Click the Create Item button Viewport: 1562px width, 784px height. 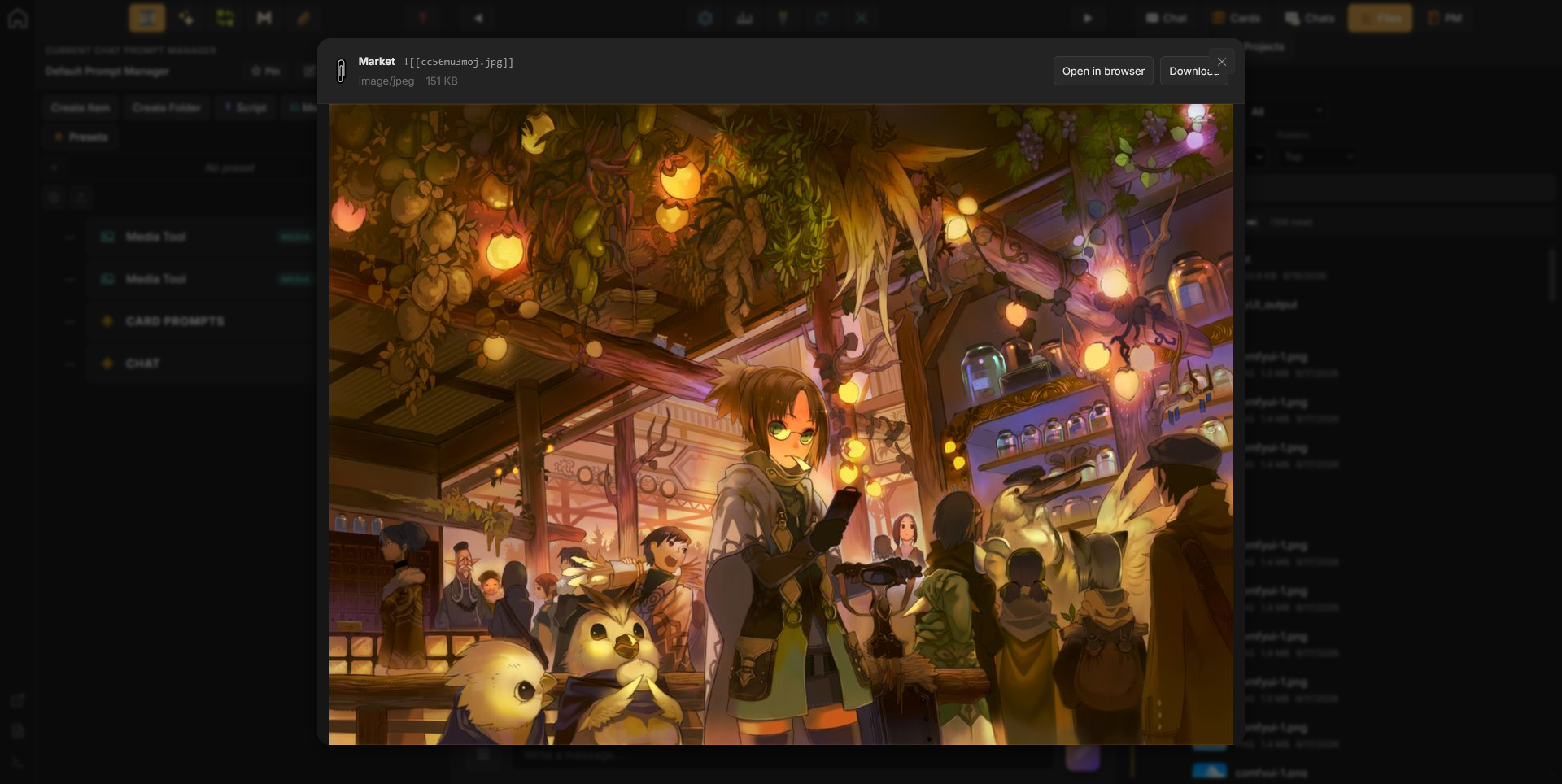click(x=80, y=107)
